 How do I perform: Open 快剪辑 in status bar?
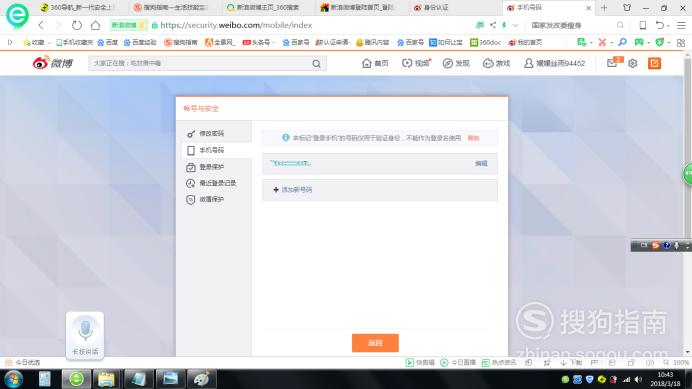coord(420,363)
